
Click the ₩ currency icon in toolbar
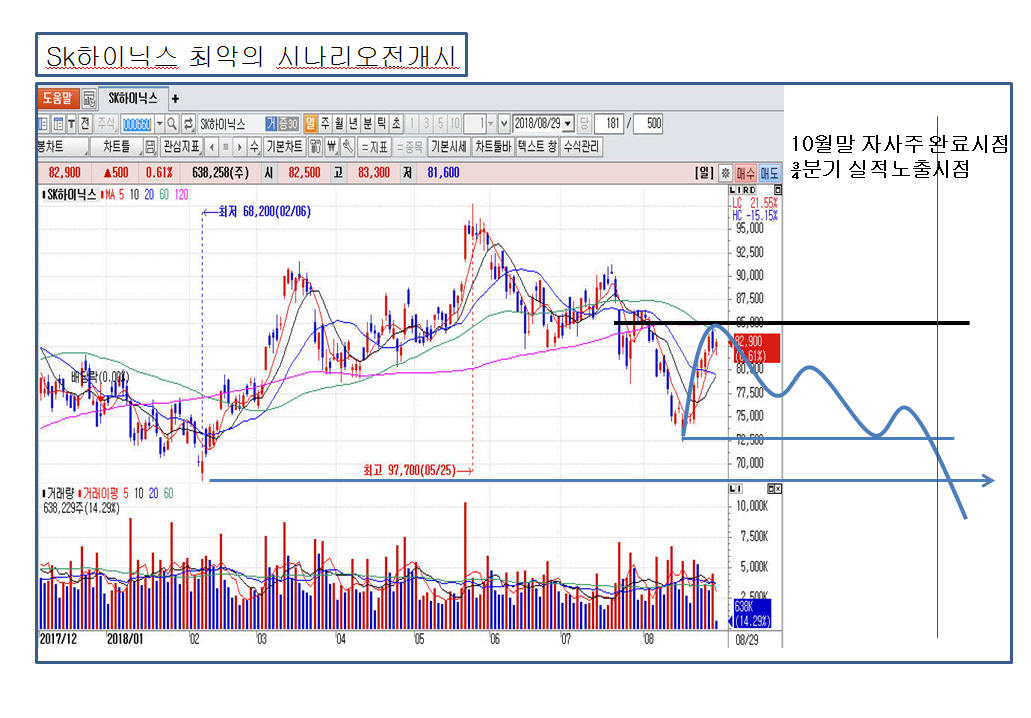331,147
